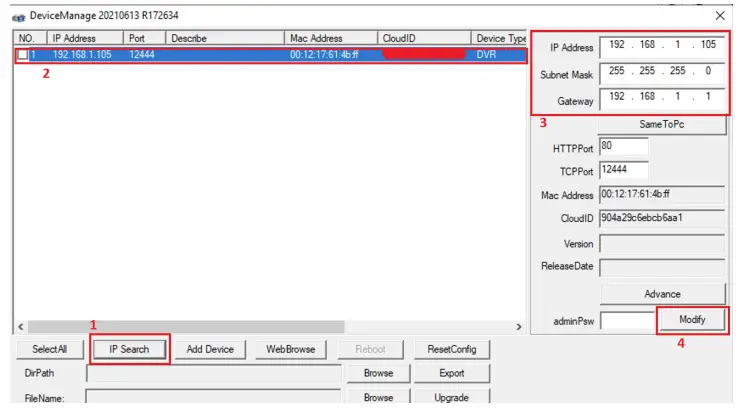Open the Advance settings button
The height and width of the screenshot is (411, 739).
tap(663, 294)
